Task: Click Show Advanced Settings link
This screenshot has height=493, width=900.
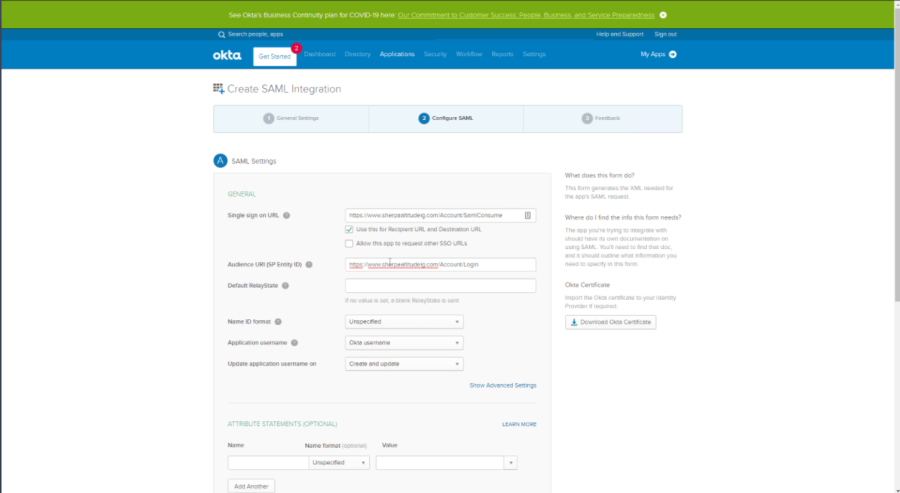Action: click(503, 385)
